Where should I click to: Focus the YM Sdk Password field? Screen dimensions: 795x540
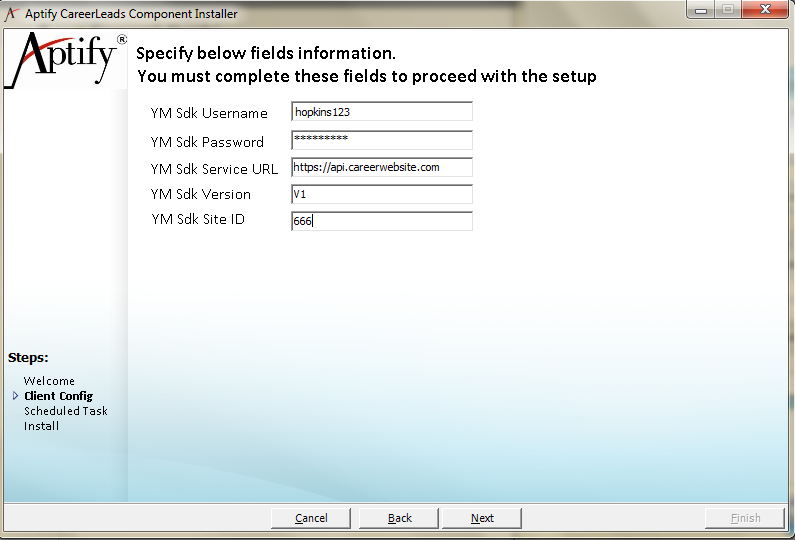coord(382,140)
